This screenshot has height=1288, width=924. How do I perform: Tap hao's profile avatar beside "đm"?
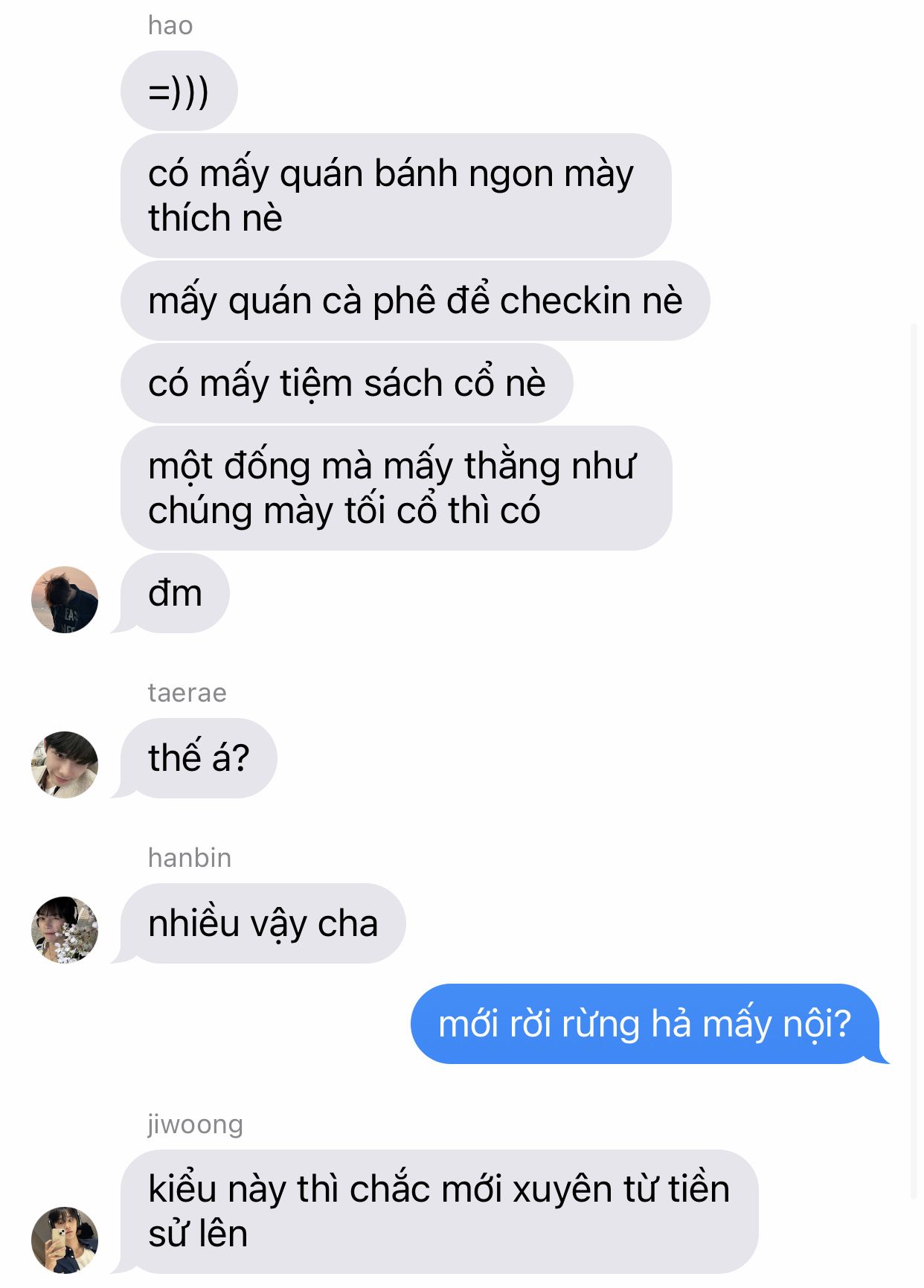point(65,600)
